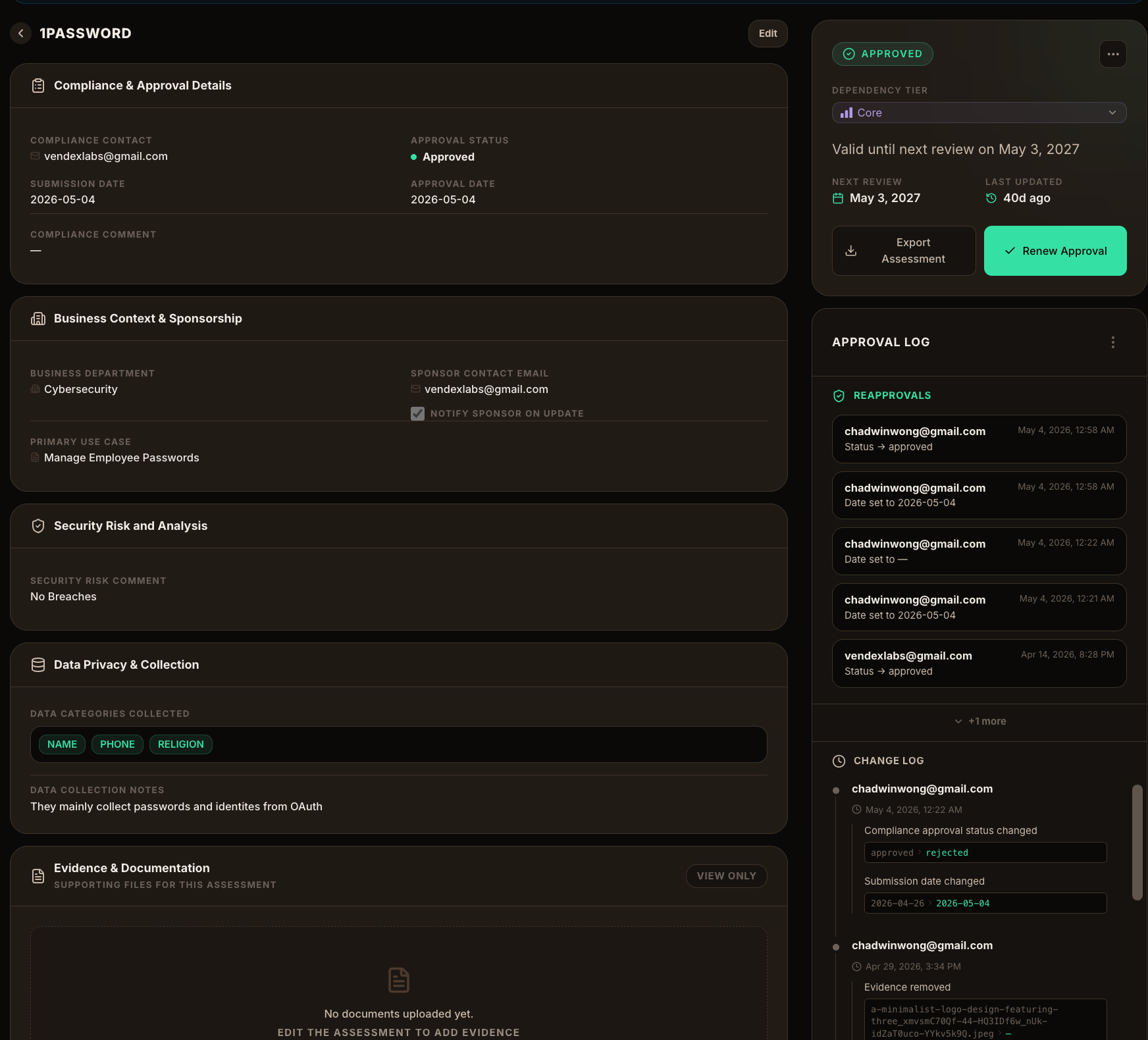Click the 2026-04-26 to 2026-05-04 change entry
This screenshot has height=1040, width=1148.
(985, 903)
